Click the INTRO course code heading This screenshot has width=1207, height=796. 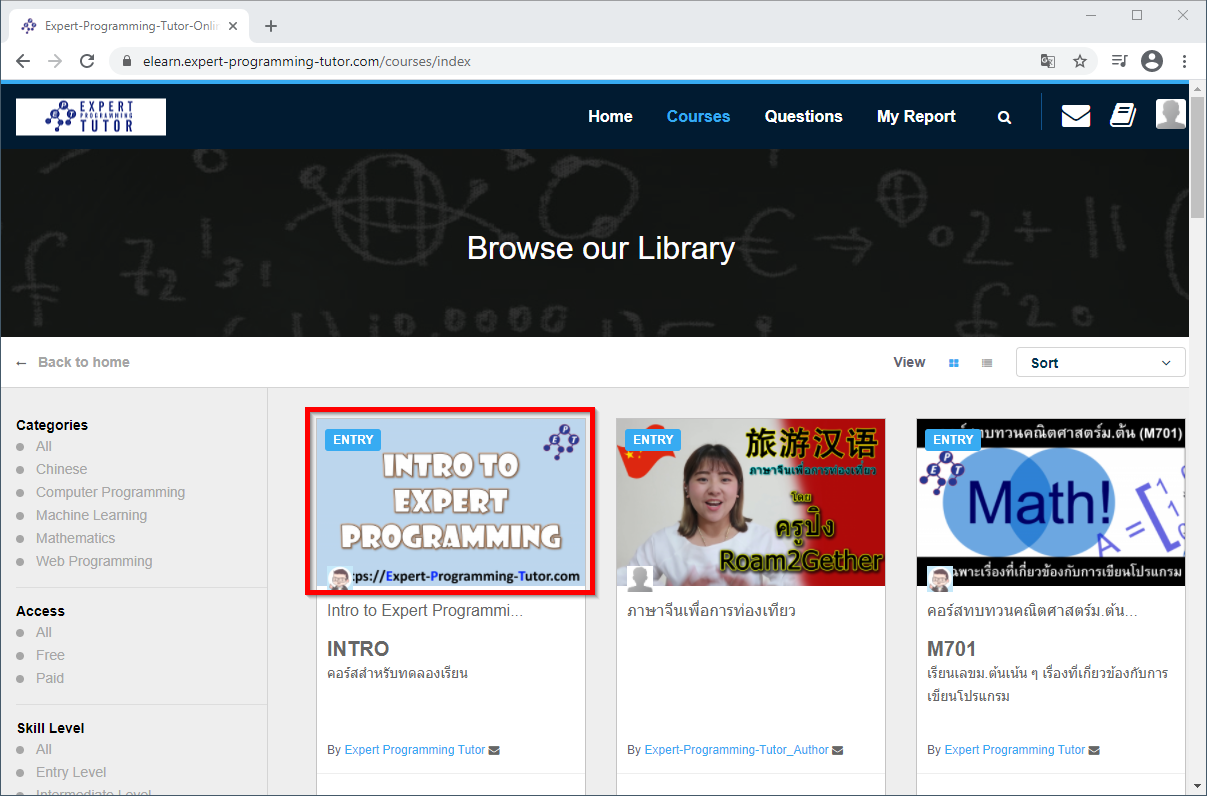click(x=358, y=649)
